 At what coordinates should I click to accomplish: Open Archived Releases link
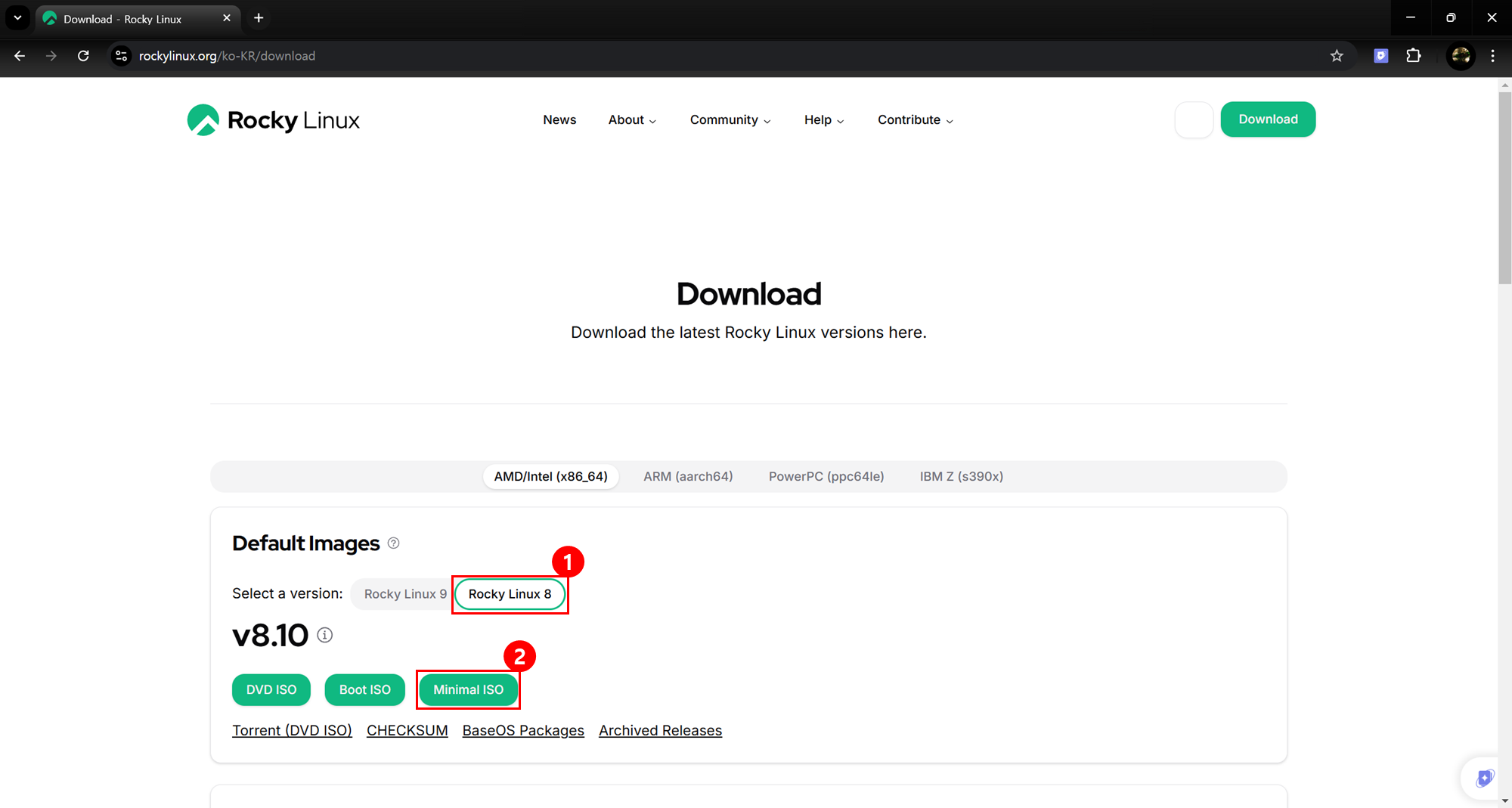click(x=661, y=731)
